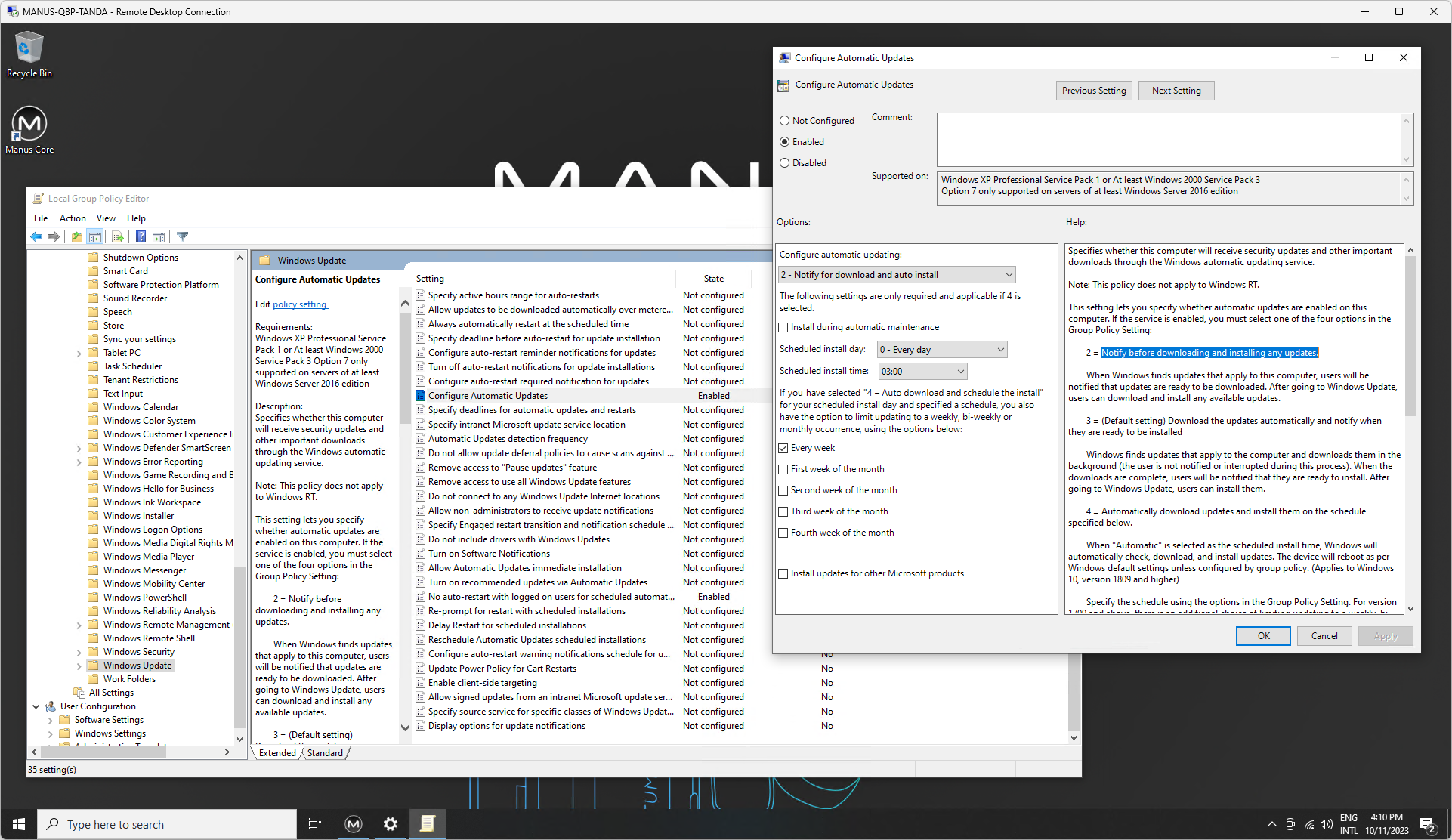Open the blue Help toolbar icon
The image size is (1452, 840).
click(141, 237)
